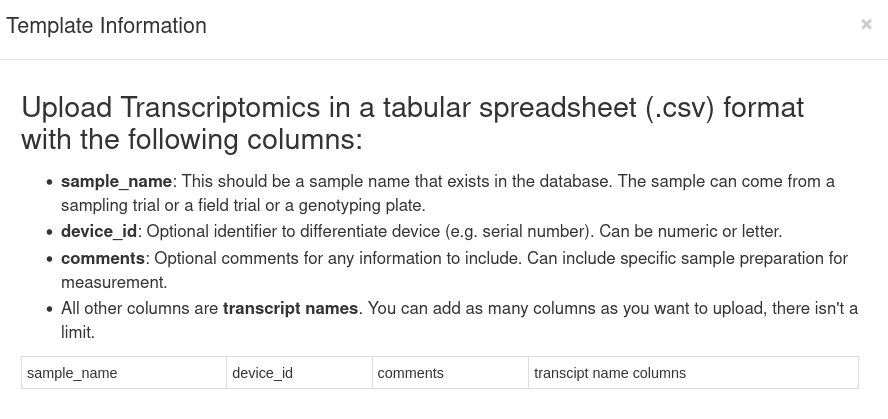Viewport: 888px width, 419px height.
Task: Click the bold device_id term in list
Action: coord(99,232)
